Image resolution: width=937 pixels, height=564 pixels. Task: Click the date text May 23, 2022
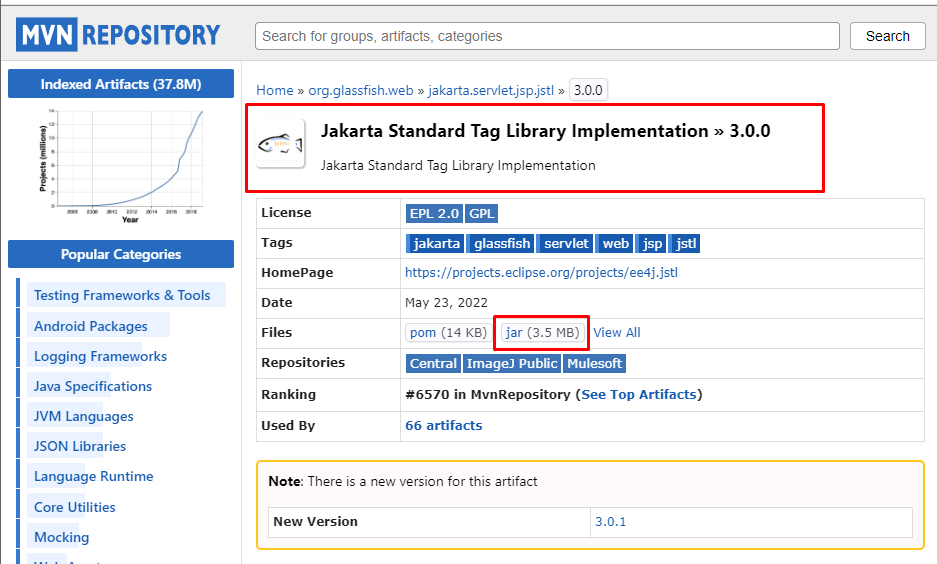click(446, 303)
